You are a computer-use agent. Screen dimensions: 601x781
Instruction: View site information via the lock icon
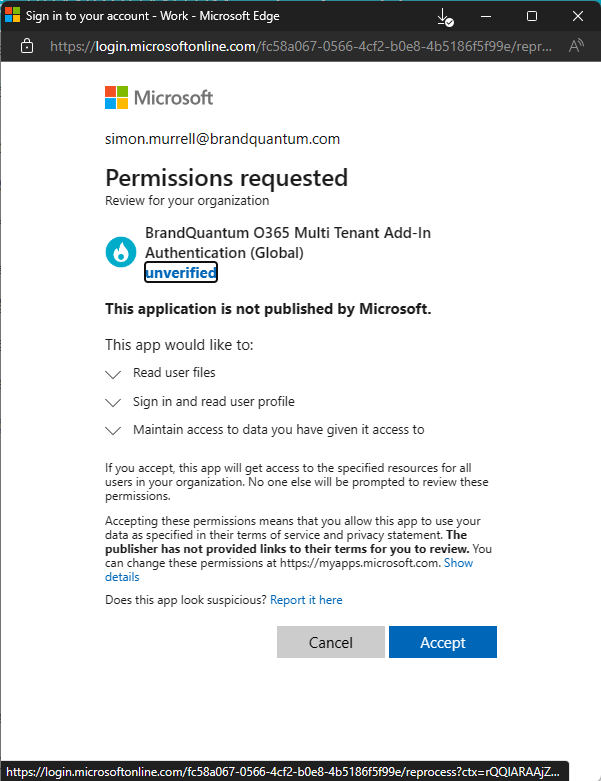coord(27,46)
